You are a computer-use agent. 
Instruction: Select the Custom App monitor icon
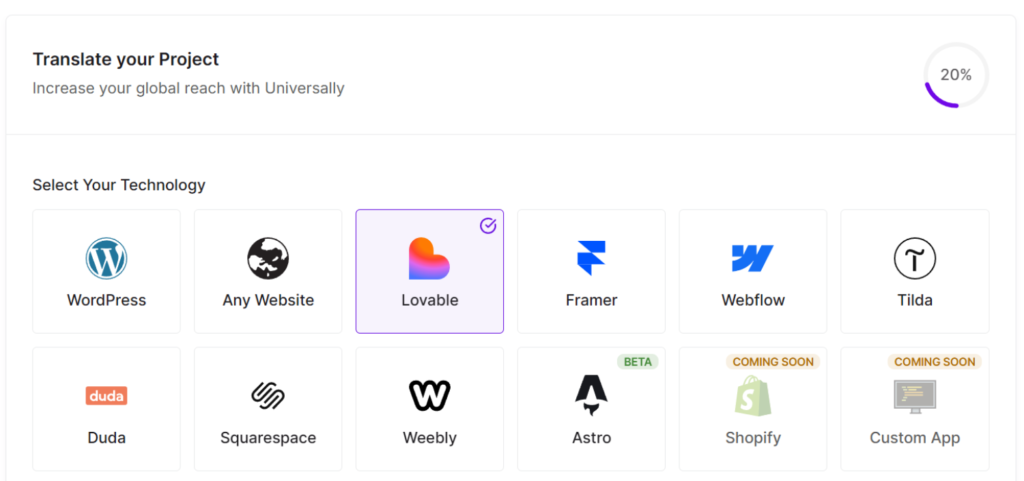(x=914, y=396)
